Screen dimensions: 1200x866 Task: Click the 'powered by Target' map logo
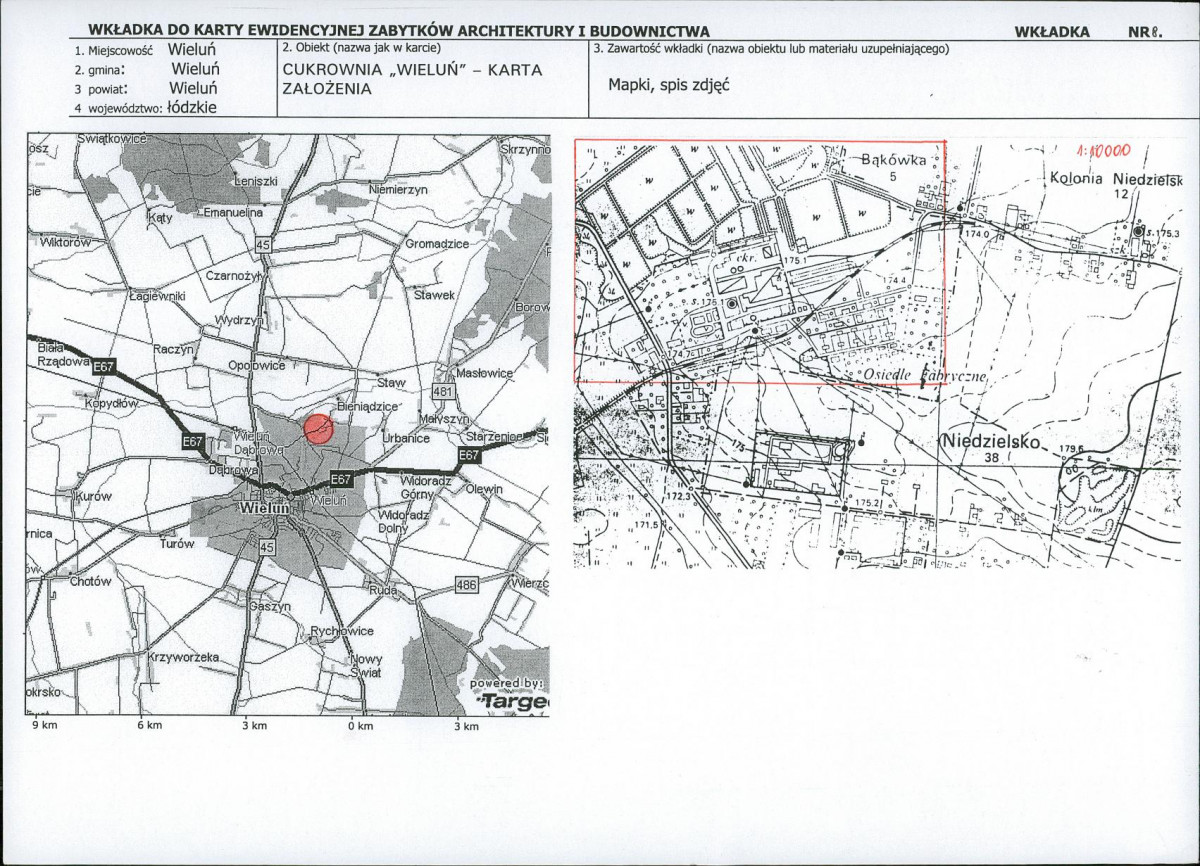509,696
